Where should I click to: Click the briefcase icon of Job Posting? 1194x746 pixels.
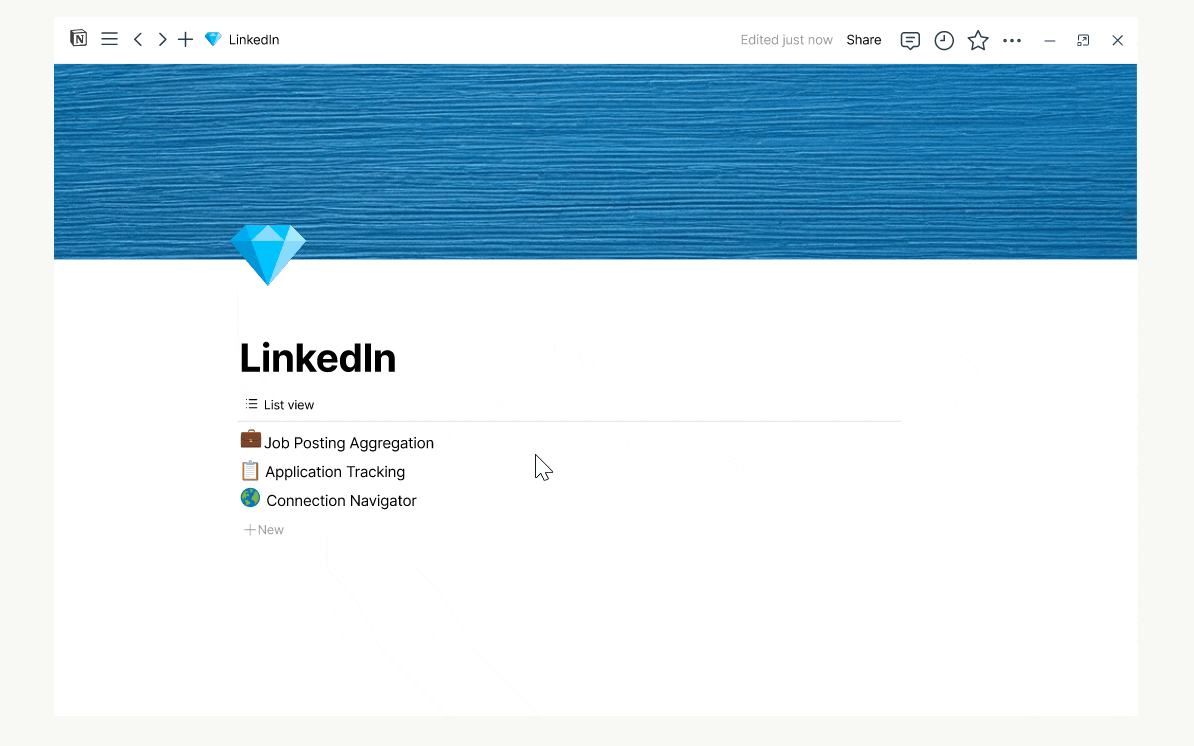coord(251,439)
